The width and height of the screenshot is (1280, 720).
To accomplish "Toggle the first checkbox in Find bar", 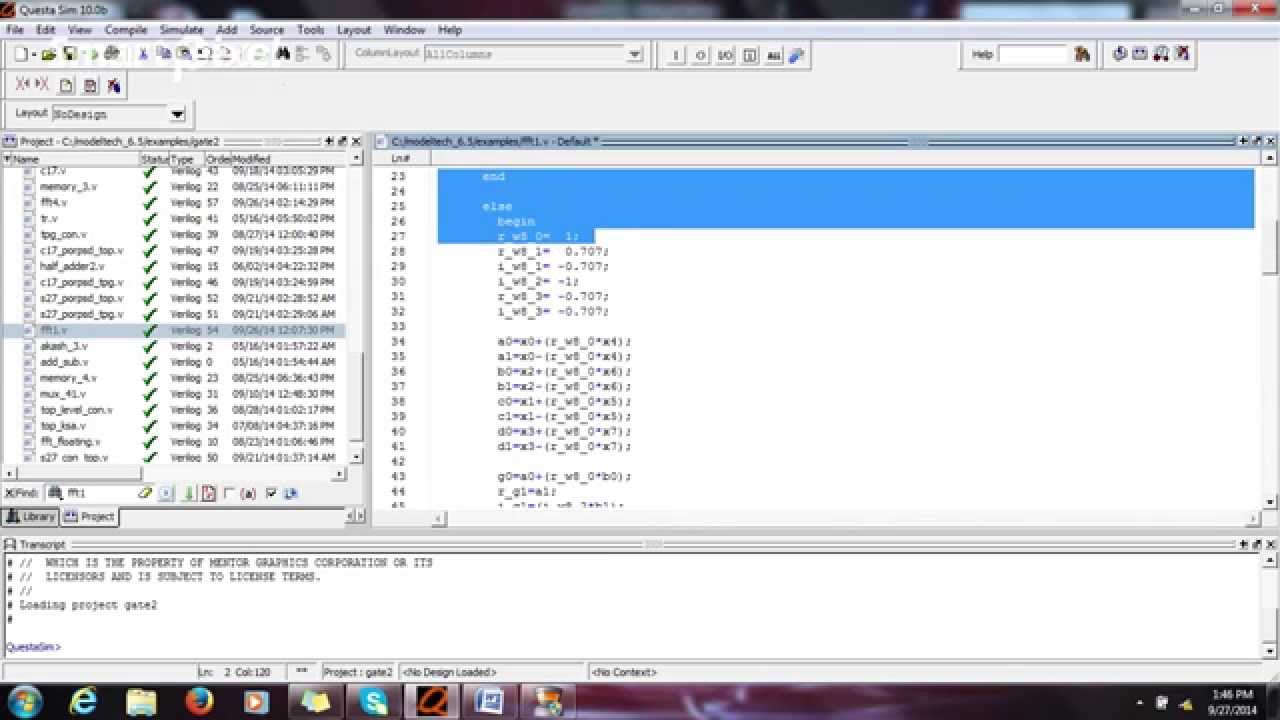I will [x=229, y=493].
